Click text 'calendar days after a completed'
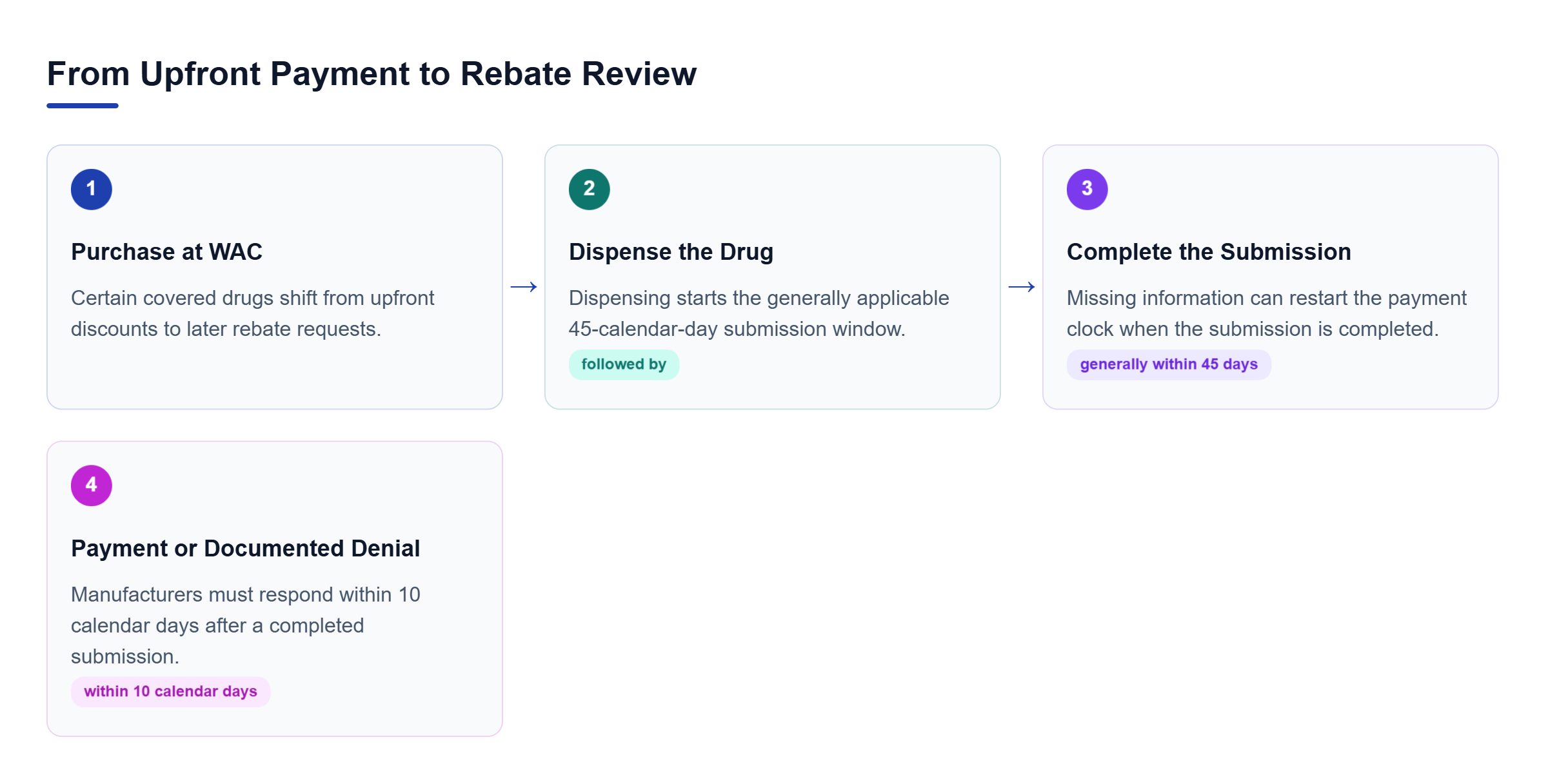1548x784 pixels. pyautogui.click(x=217, y=625)
